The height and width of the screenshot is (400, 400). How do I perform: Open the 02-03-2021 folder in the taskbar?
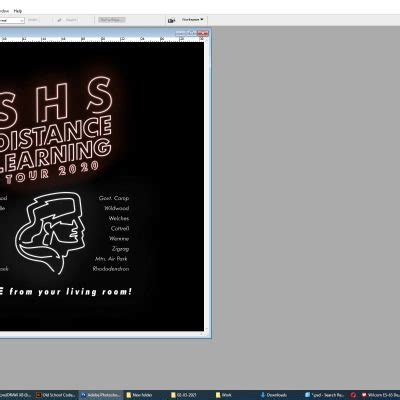coord(184,395)
